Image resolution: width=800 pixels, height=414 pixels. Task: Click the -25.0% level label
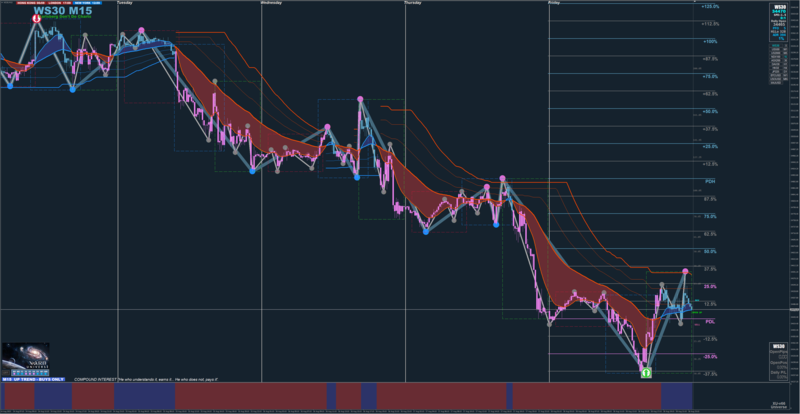[710, 357]
